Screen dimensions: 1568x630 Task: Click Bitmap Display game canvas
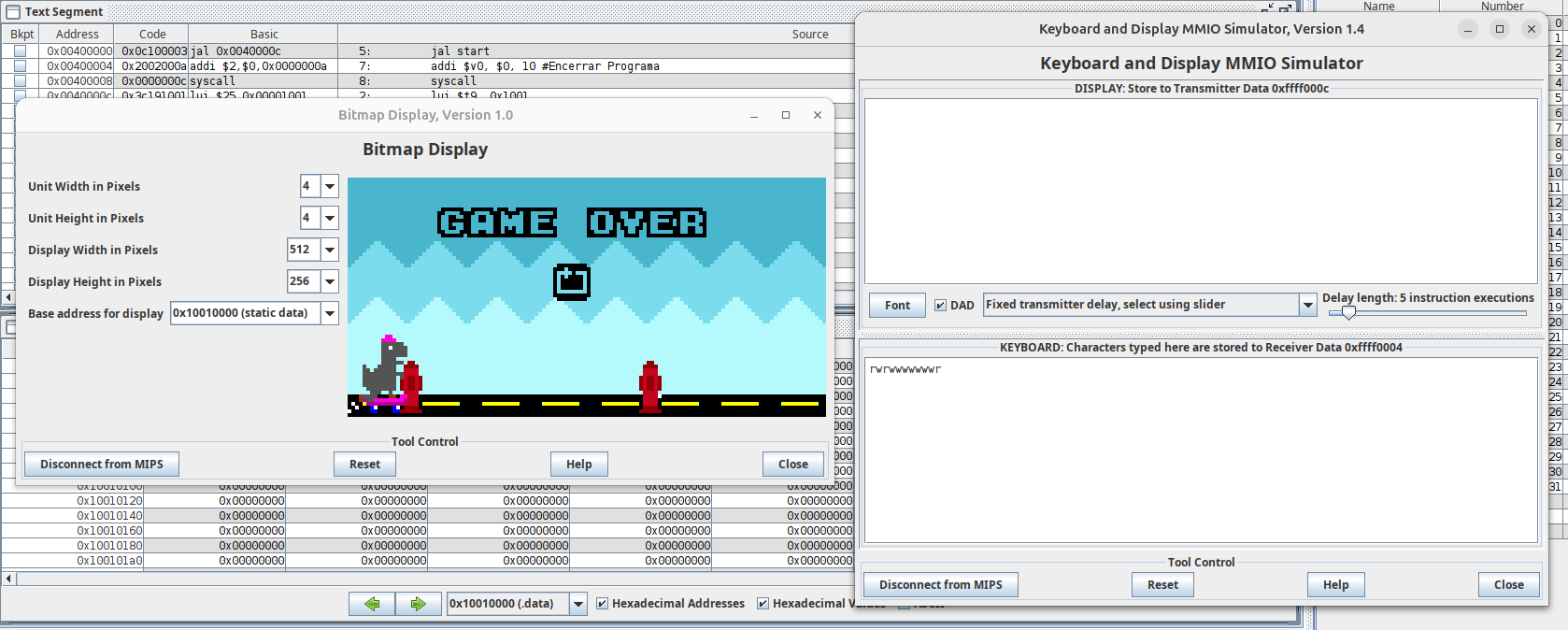[x=587, y=297]
